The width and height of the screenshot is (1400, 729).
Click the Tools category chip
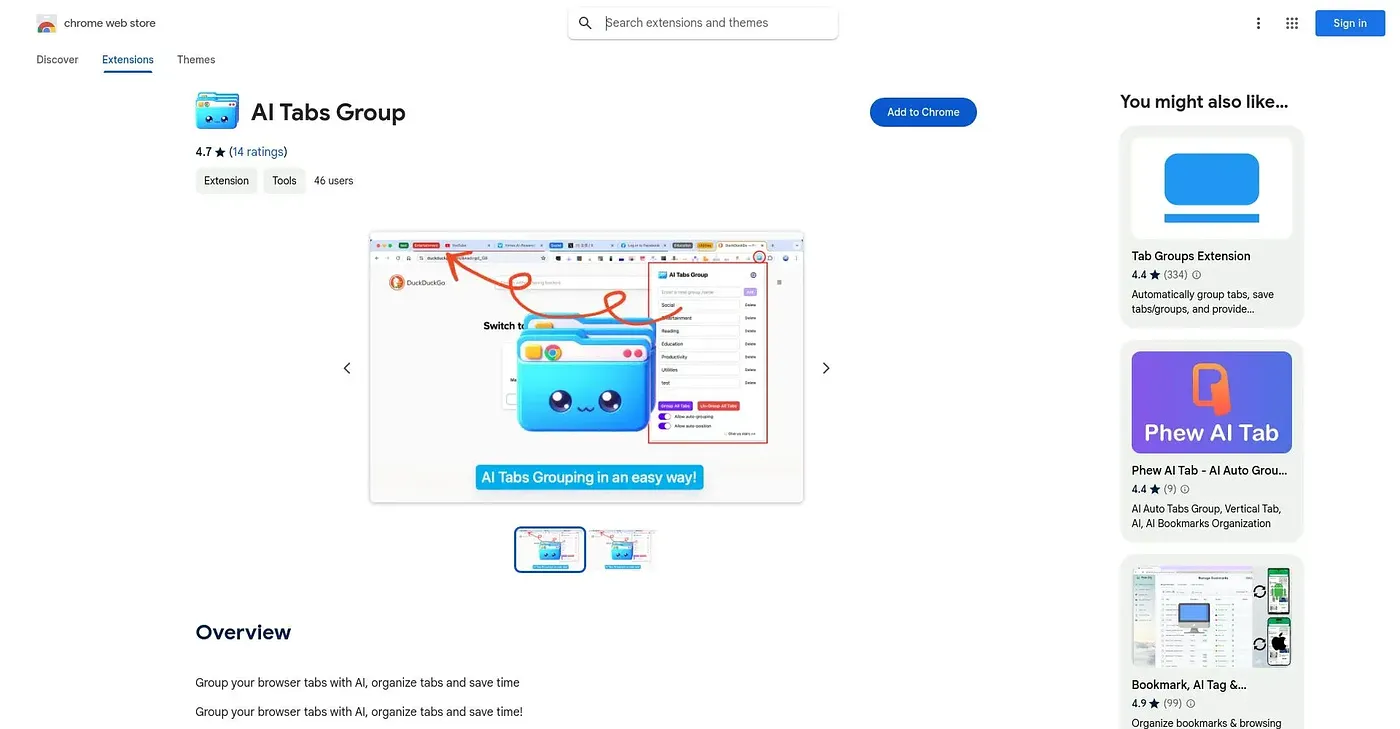[284, 181]
